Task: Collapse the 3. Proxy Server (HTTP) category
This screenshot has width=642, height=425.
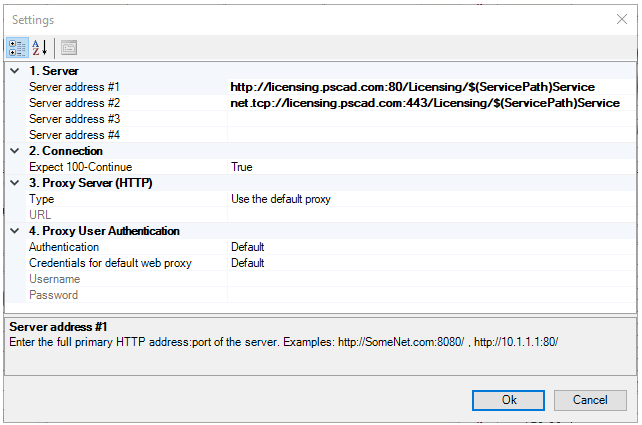Action: (x=14, y=183)
